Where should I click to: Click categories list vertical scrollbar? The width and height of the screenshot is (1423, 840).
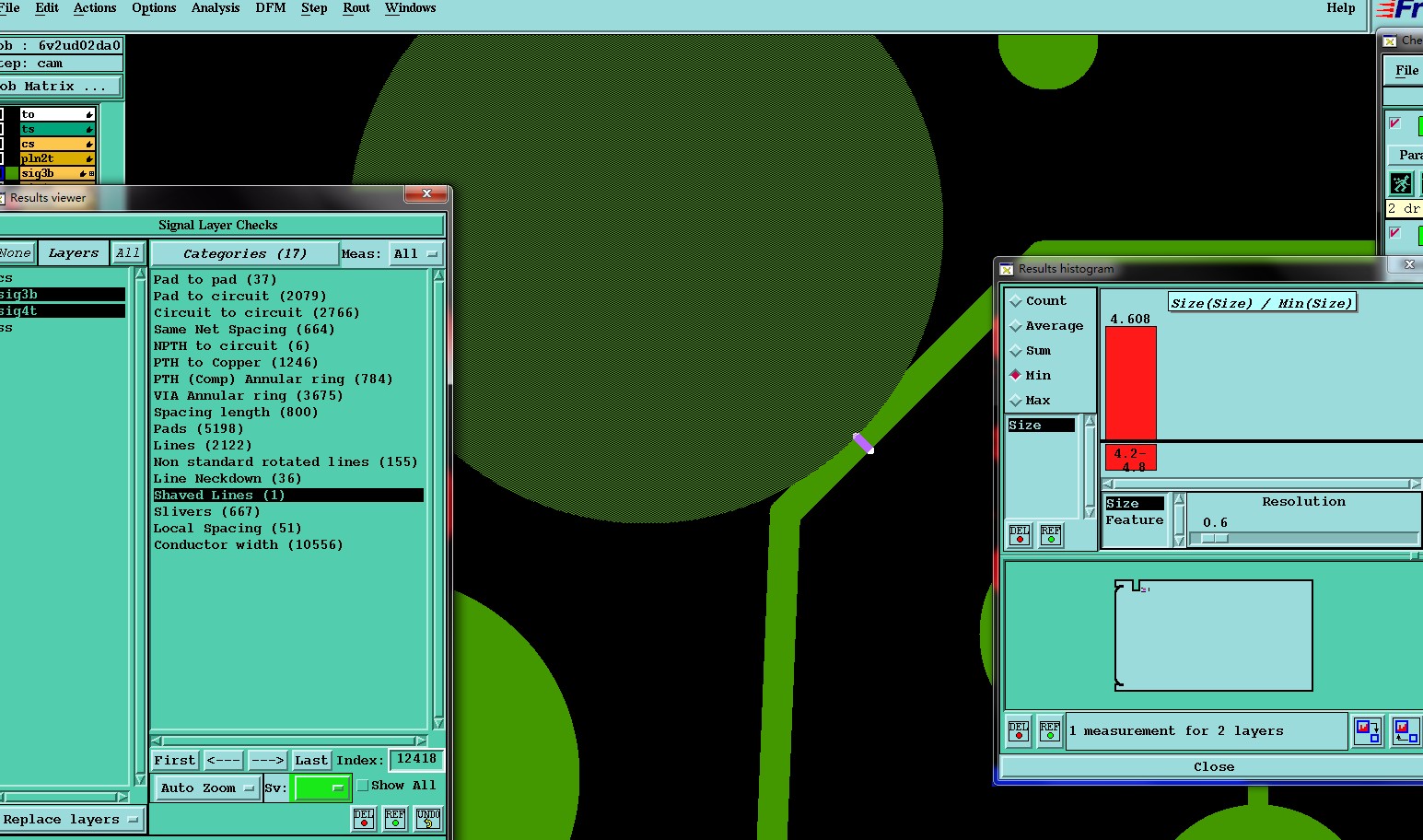[x=438, y=499]
